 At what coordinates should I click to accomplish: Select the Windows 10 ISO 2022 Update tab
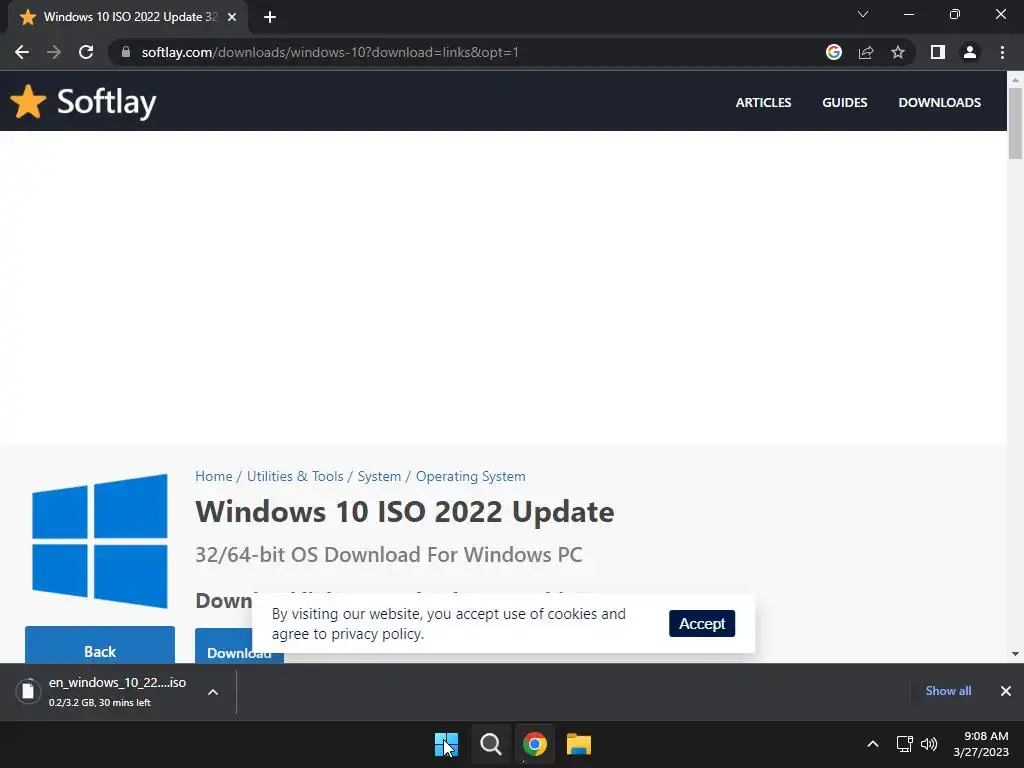click(x=129, y=17)
